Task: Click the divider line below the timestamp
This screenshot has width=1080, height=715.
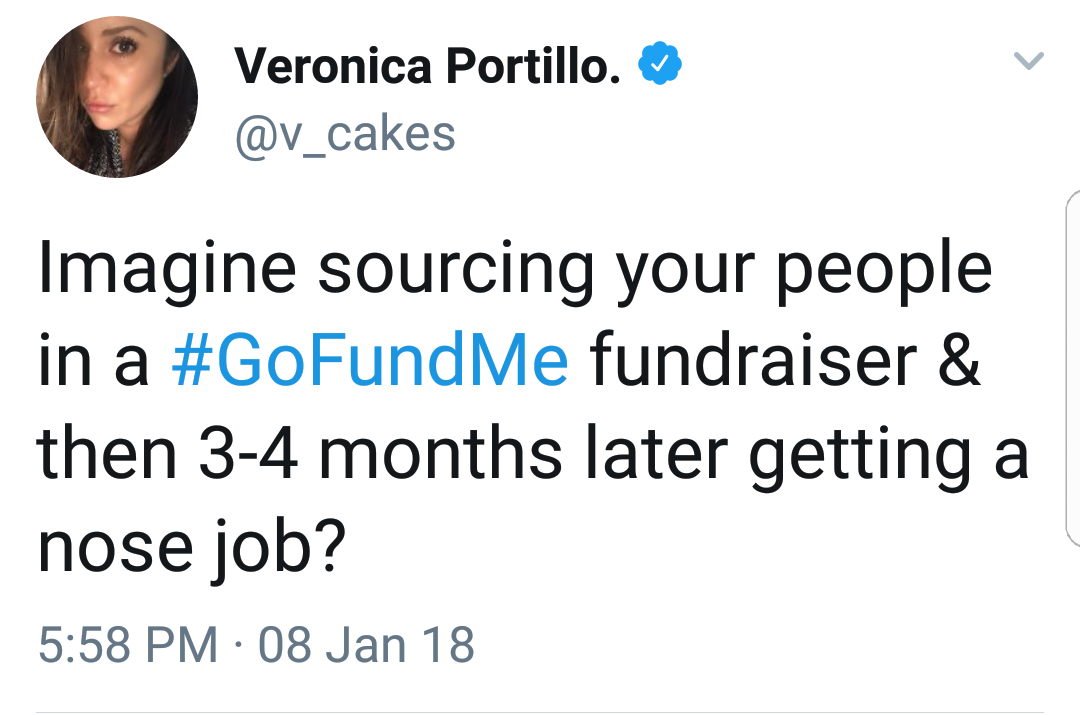Action: pos(540,712)
